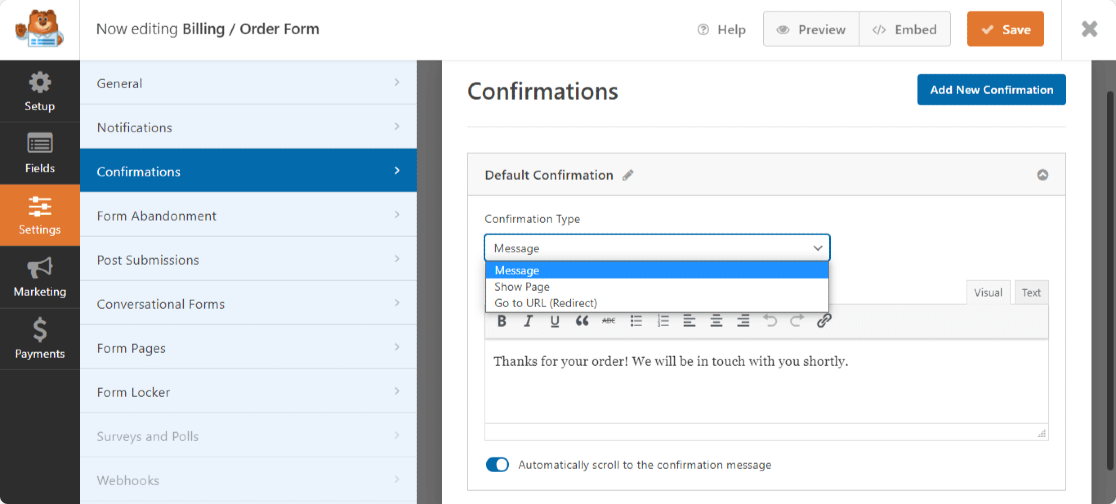Insert a numbered list
Image resolution: width=1116 pixels, height=504 pixels.
[663, 321]
